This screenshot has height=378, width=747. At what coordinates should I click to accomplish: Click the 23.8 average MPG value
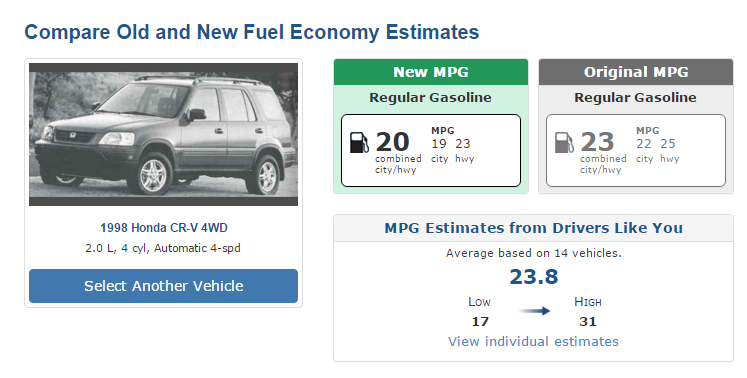click(x=534, y=276)
